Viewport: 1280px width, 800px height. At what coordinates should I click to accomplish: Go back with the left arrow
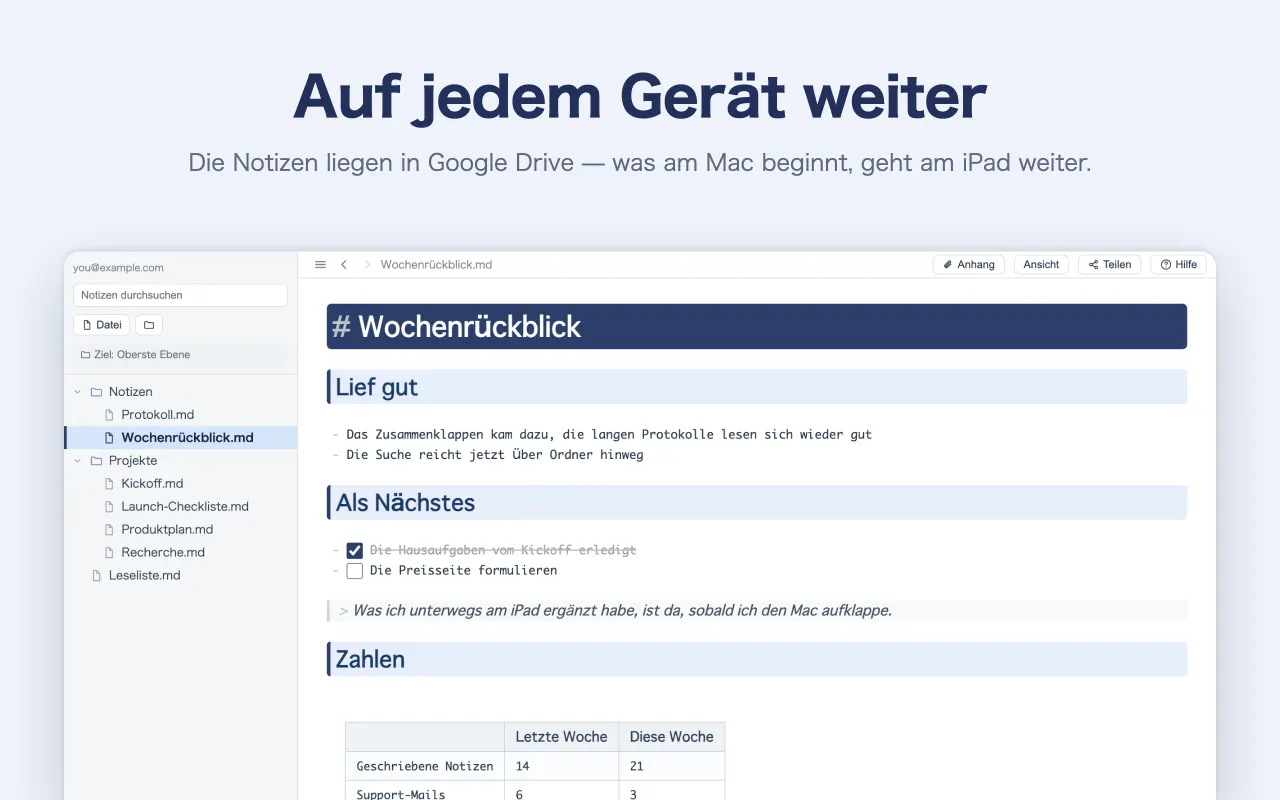[x=344, y=265]
